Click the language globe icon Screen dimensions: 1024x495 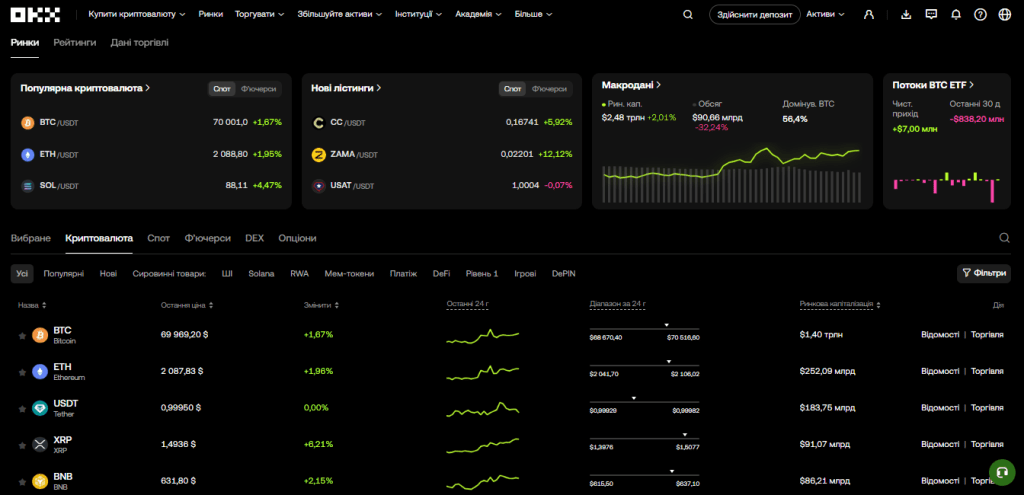click(1005, 14)
